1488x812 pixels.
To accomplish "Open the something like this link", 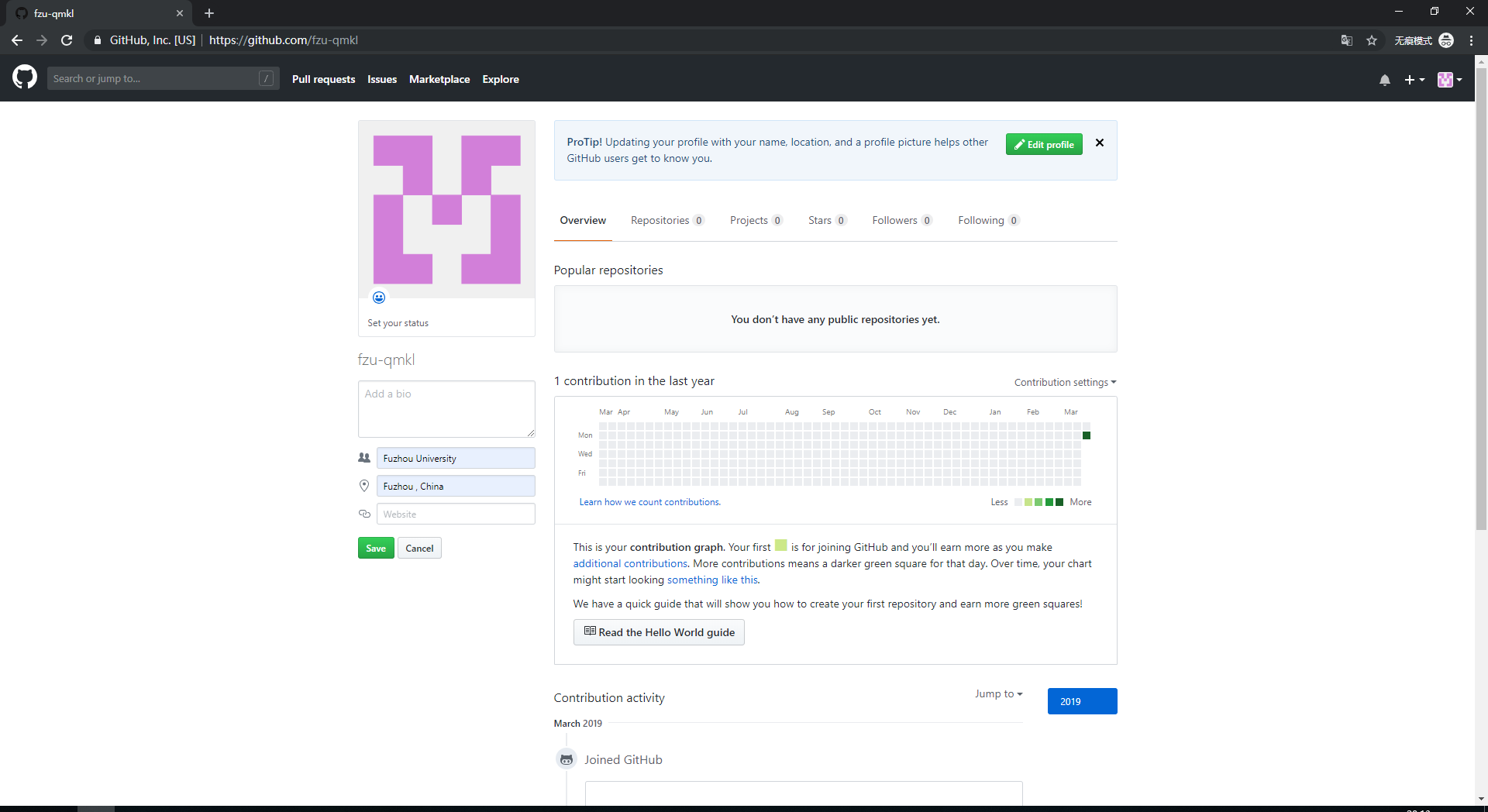I will (x=712, y=580).
